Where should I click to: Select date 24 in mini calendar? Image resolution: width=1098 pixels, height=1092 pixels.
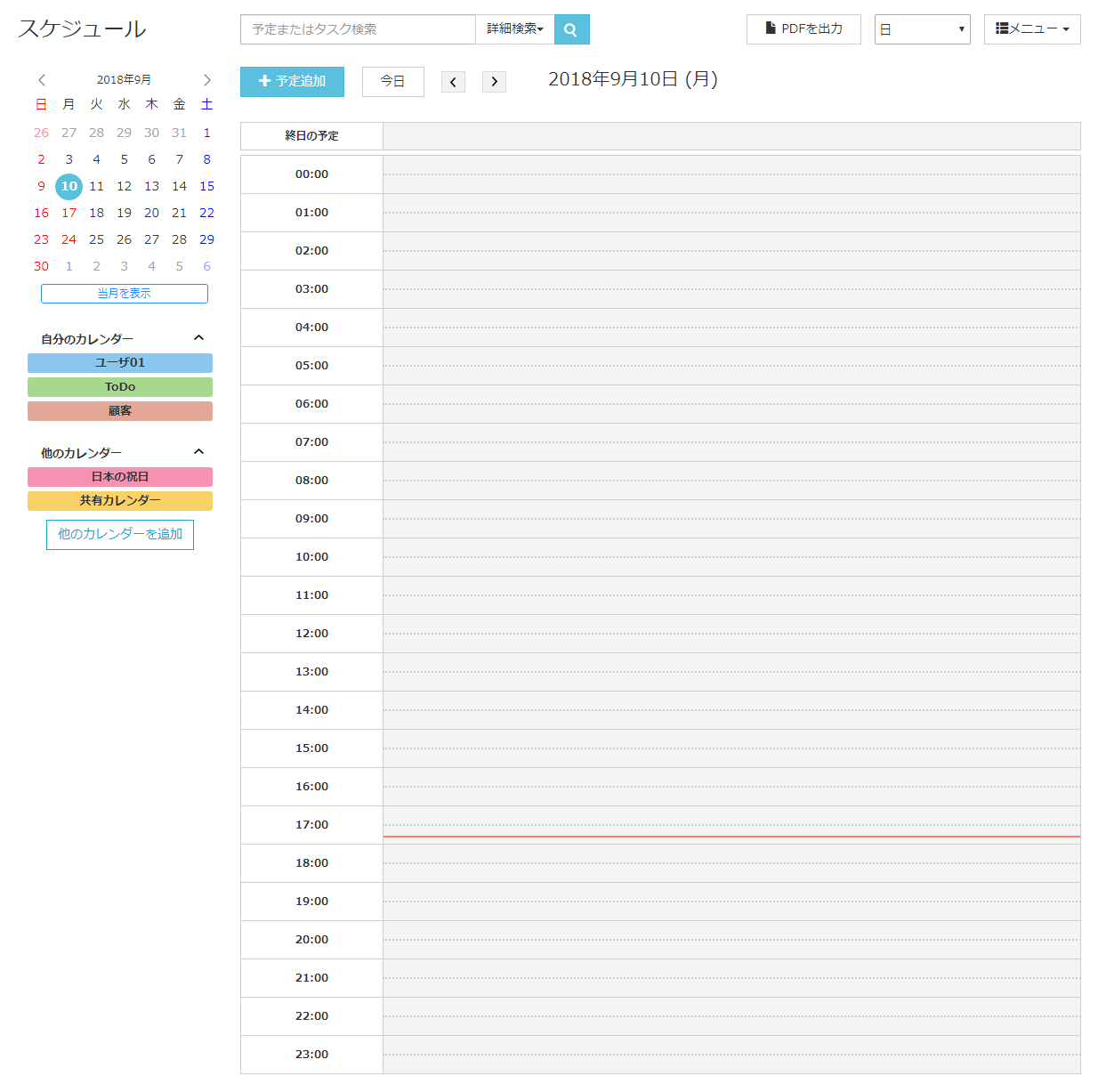point(69,240)
